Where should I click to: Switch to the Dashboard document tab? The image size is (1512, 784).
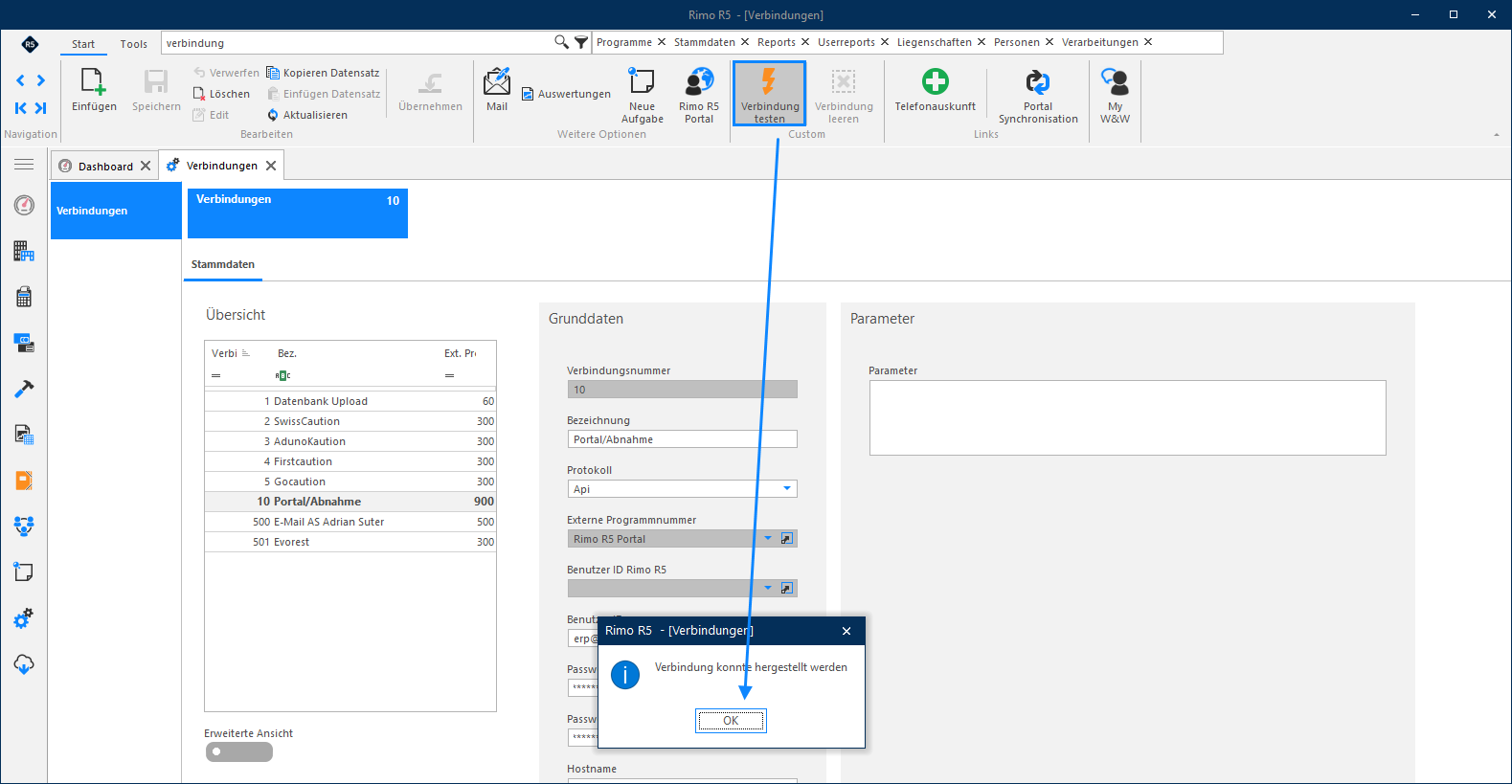pos(104,166)
